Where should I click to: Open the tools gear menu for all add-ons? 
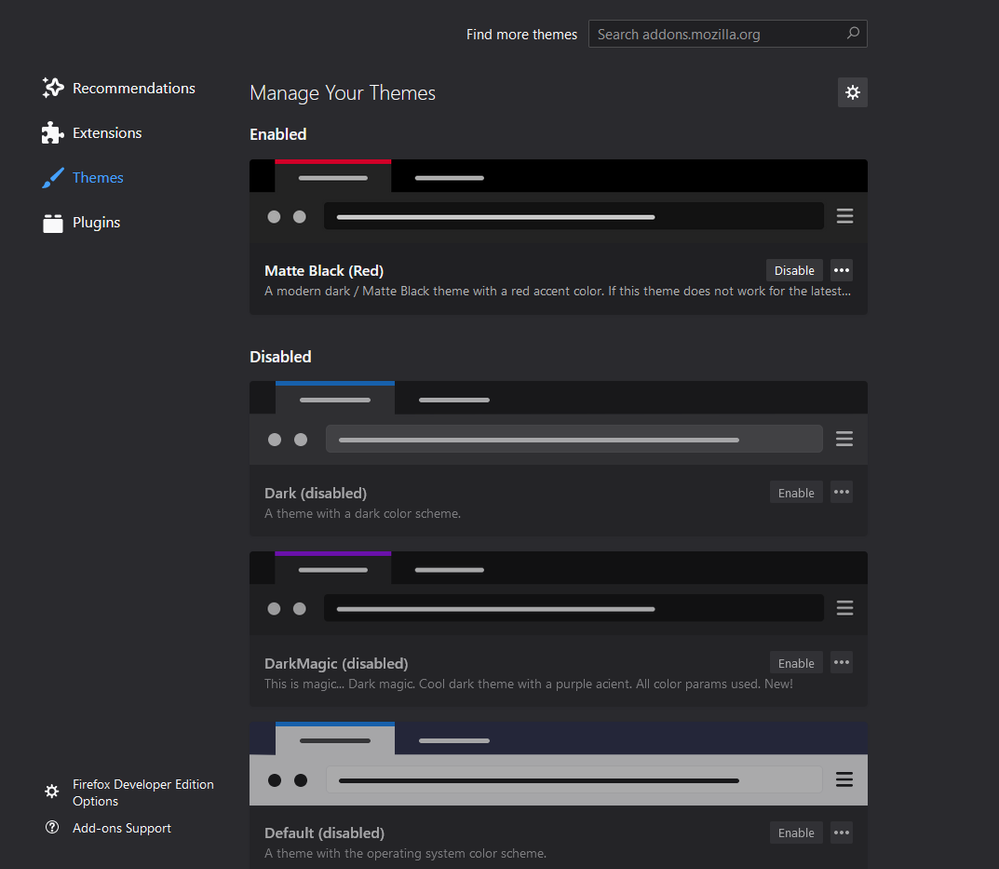click(x=852, y=92)
